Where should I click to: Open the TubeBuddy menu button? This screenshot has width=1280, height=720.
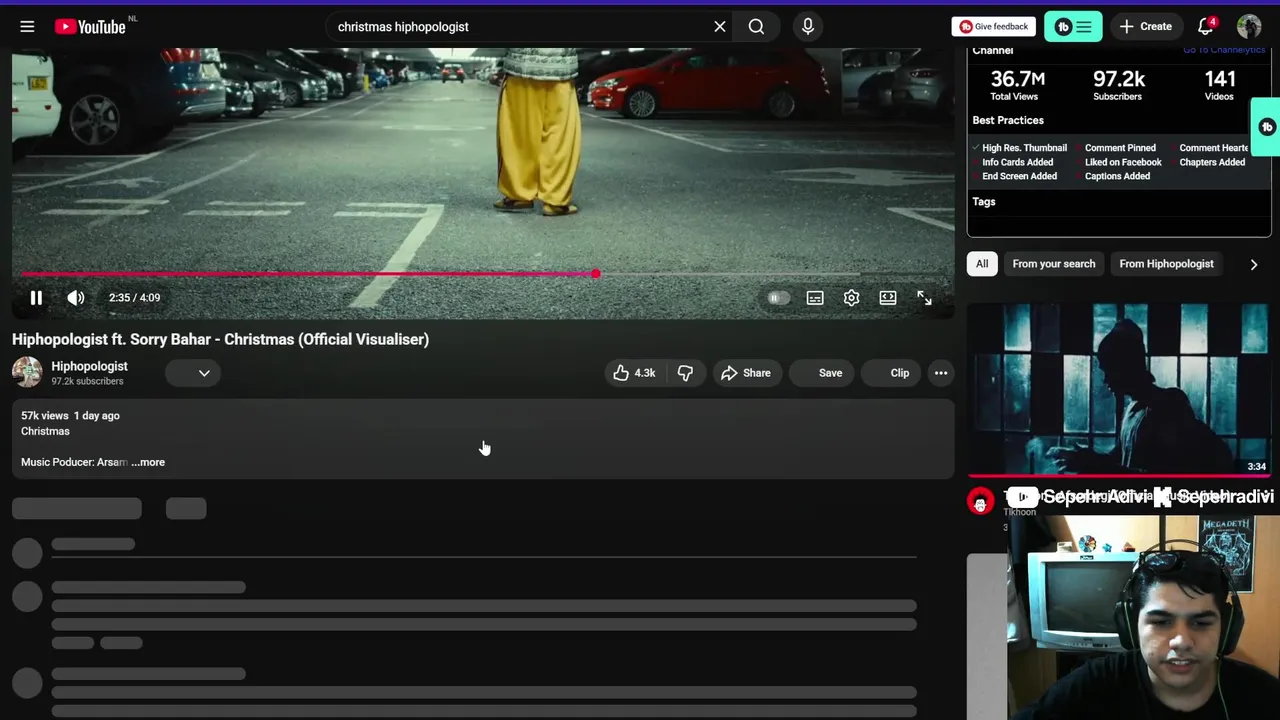coord(1073,27)
